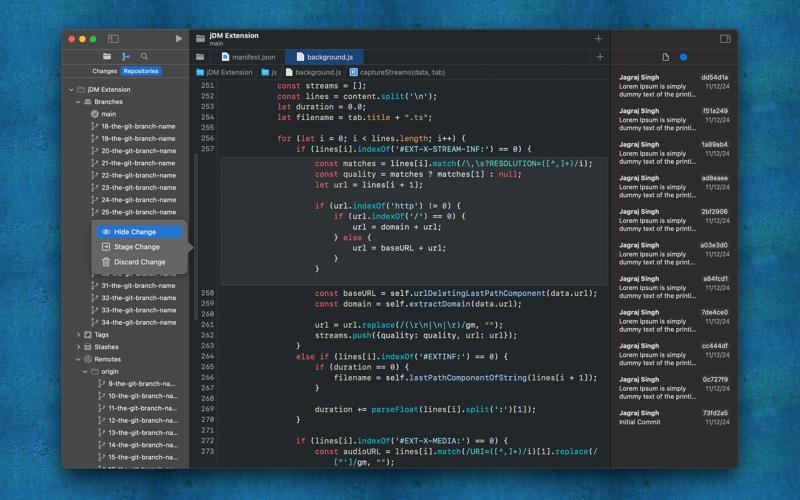Screen dimensions: 800x500
Task: Toggle the right inspector panel icon
Action: pyautogui.click(x=725, y=39)
